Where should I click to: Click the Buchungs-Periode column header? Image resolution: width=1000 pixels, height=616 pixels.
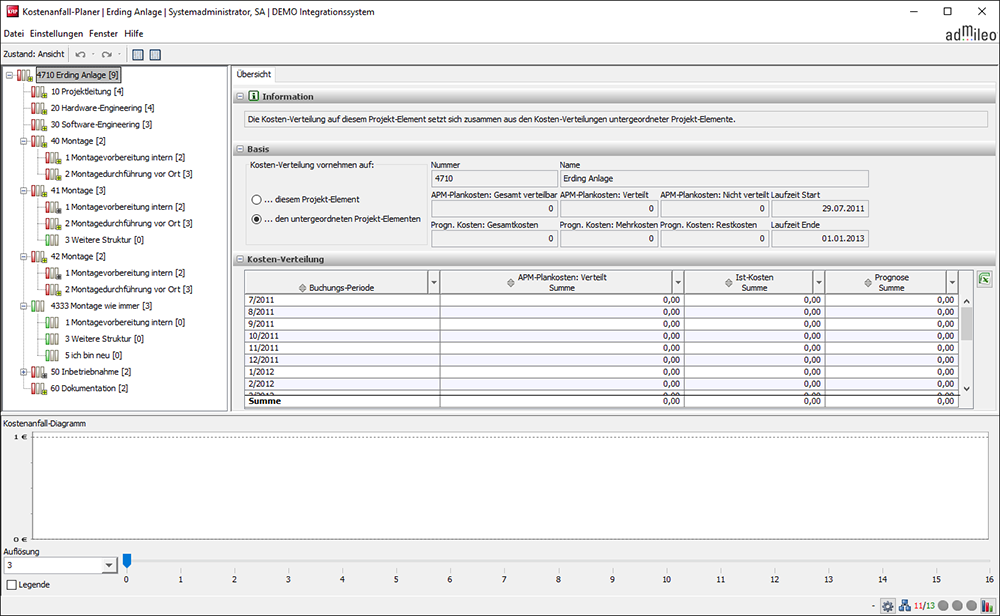click(x=337, y=282)
